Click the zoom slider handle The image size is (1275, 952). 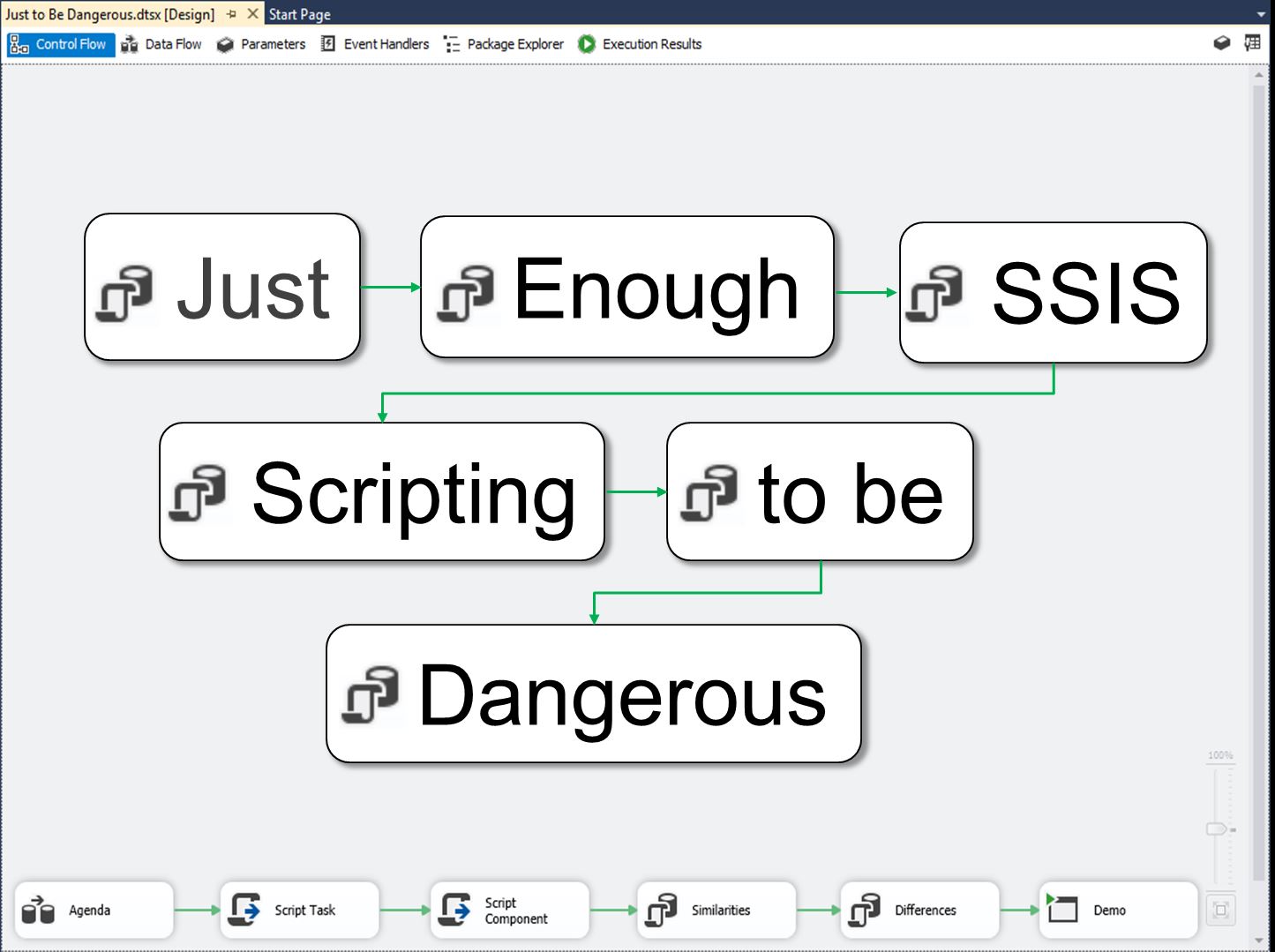click(x=1218, y=829)
